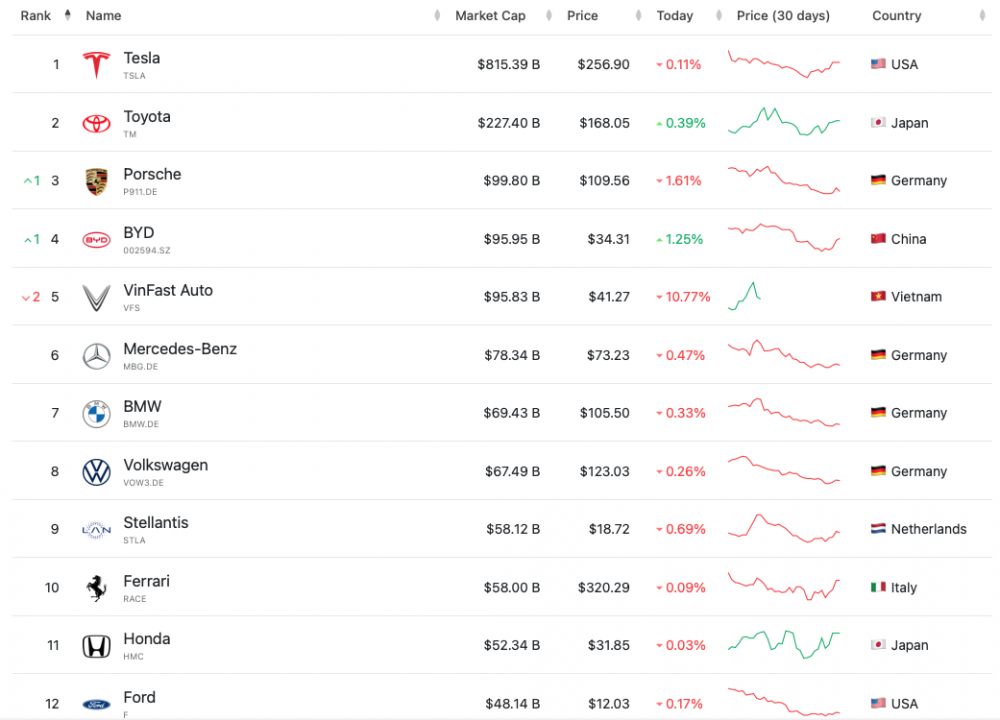Click the Volkswagen logo icon
The height and width of the screenshot is (720, 1000).
coord(96,472)
